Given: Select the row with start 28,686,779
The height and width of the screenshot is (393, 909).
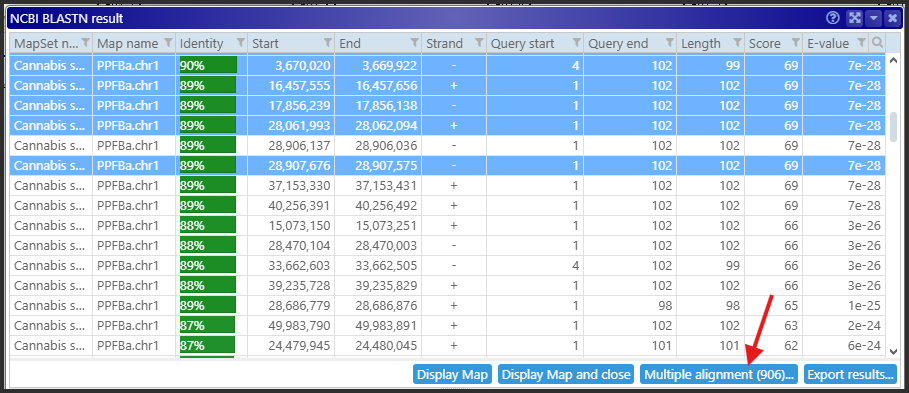Looking at the screenshot, I should 447,305.
